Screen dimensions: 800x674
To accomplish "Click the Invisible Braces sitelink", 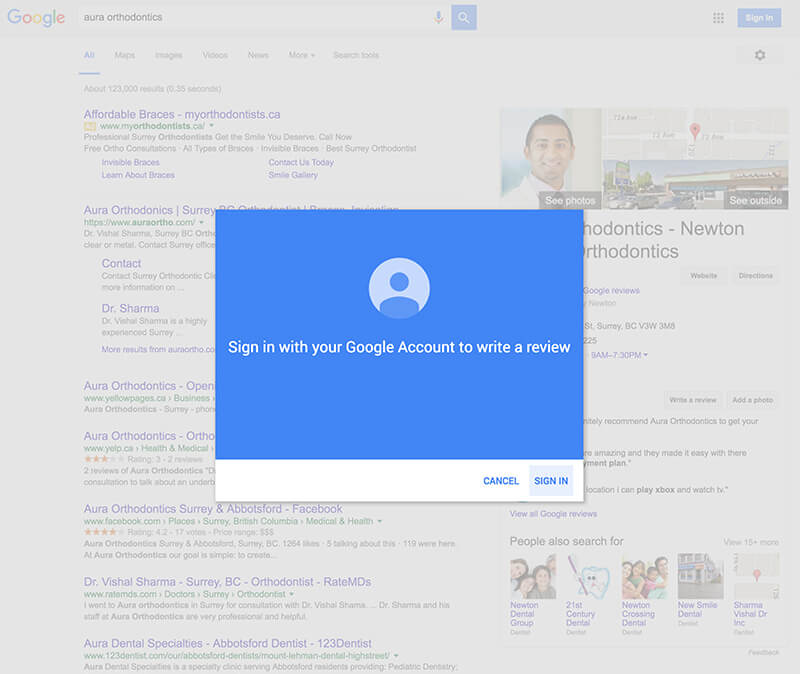I will click(131, 162).
